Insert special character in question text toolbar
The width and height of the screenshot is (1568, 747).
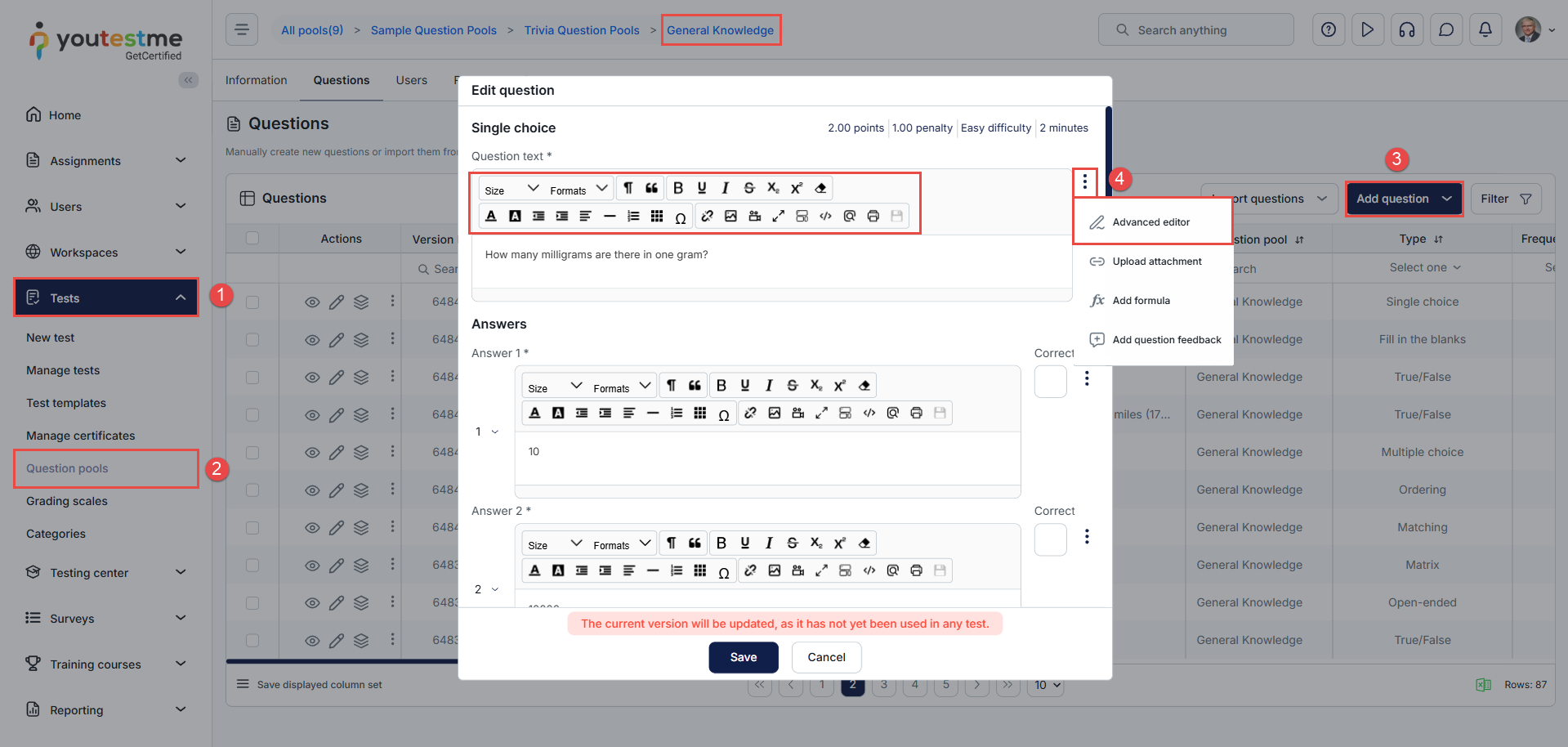point(680,217)
